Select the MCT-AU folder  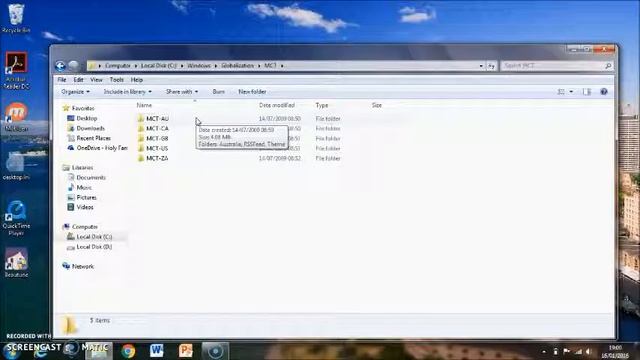pyautogui.click(x=157, y=119)
